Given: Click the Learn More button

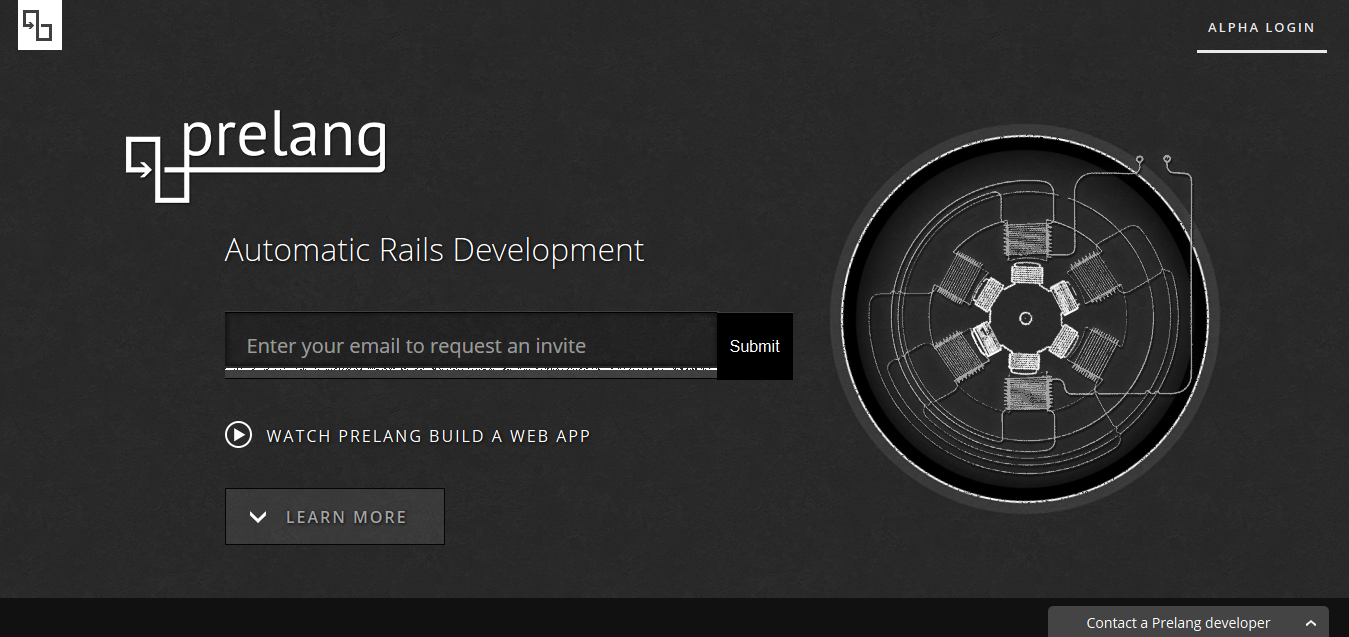Looking at the screenshot, I should (334, 516).
